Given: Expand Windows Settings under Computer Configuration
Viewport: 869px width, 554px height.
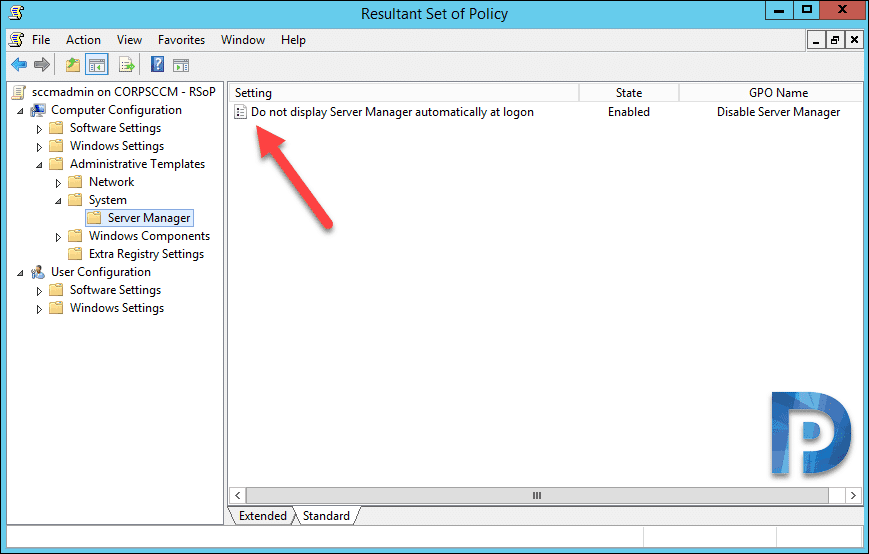Looking at the screenshot, I should (x=39, y=147).
